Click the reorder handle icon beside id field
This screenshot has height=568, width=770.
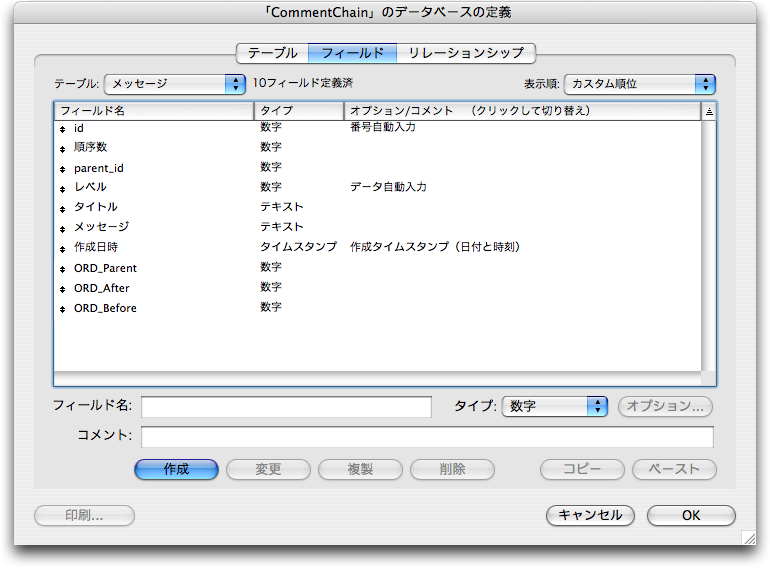point(62,129)
